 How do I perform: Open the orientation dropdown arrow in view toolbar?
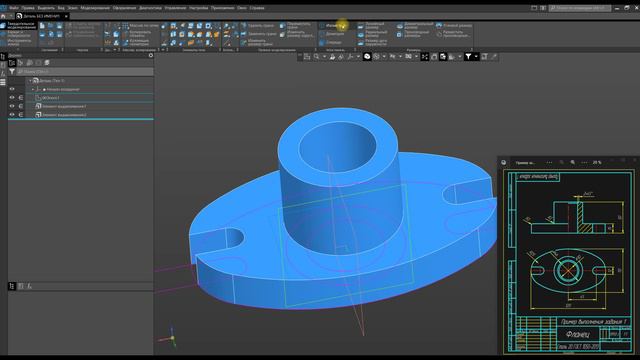358,57
